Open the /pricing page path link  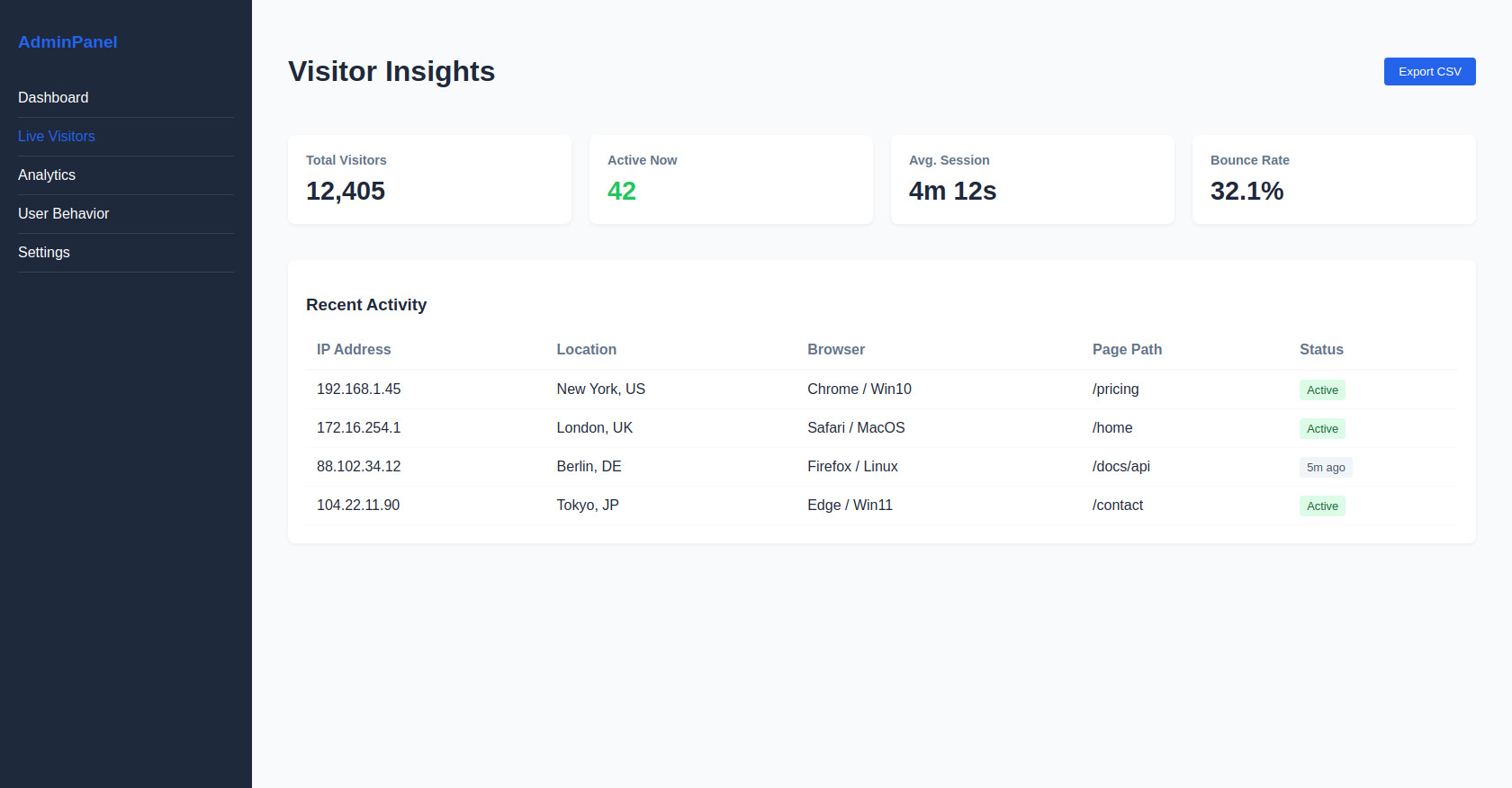coord(1114,389)
